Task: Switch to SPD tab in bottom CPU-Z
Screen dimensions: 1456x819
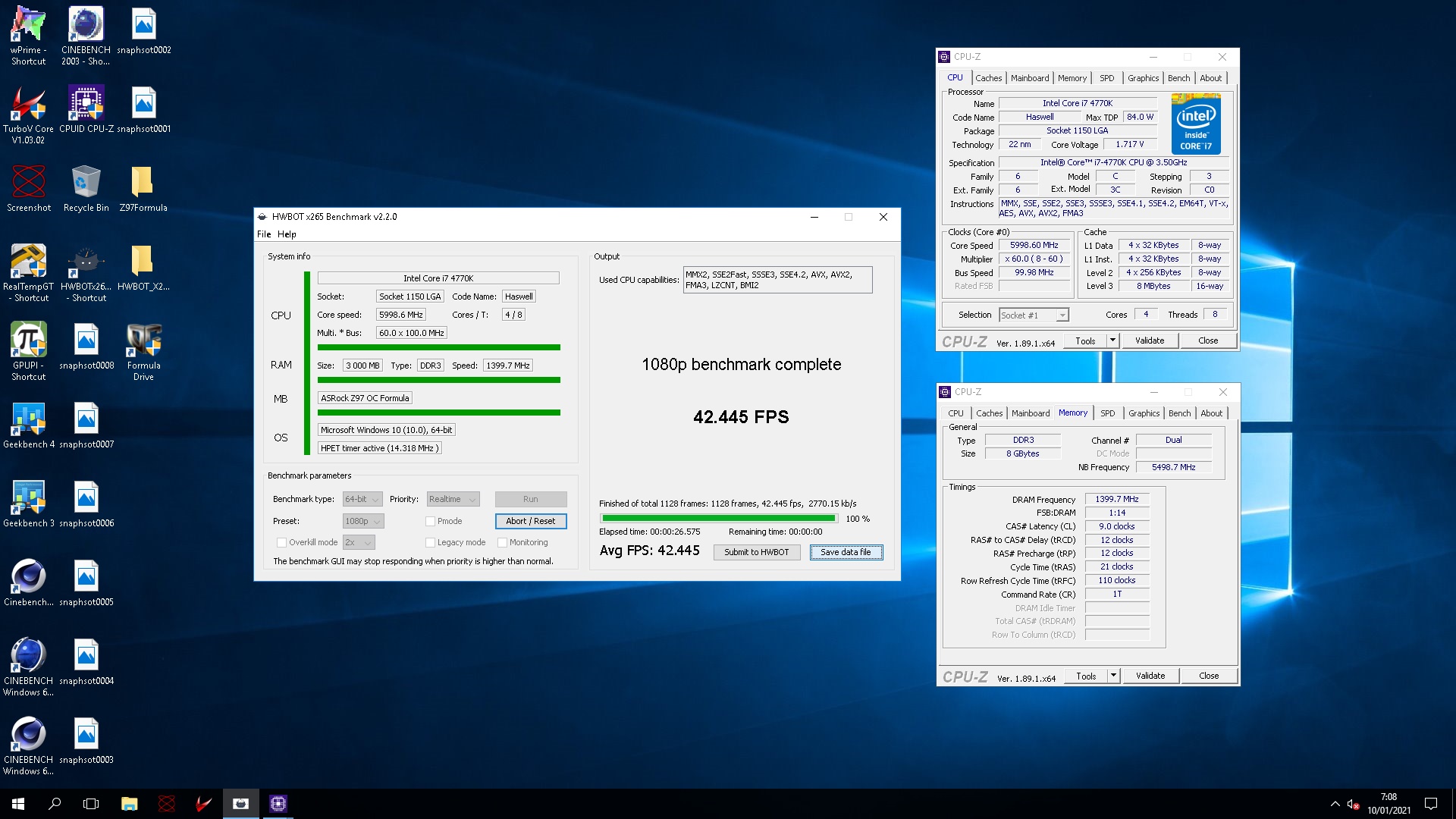Action: [x=1107, y=413]
